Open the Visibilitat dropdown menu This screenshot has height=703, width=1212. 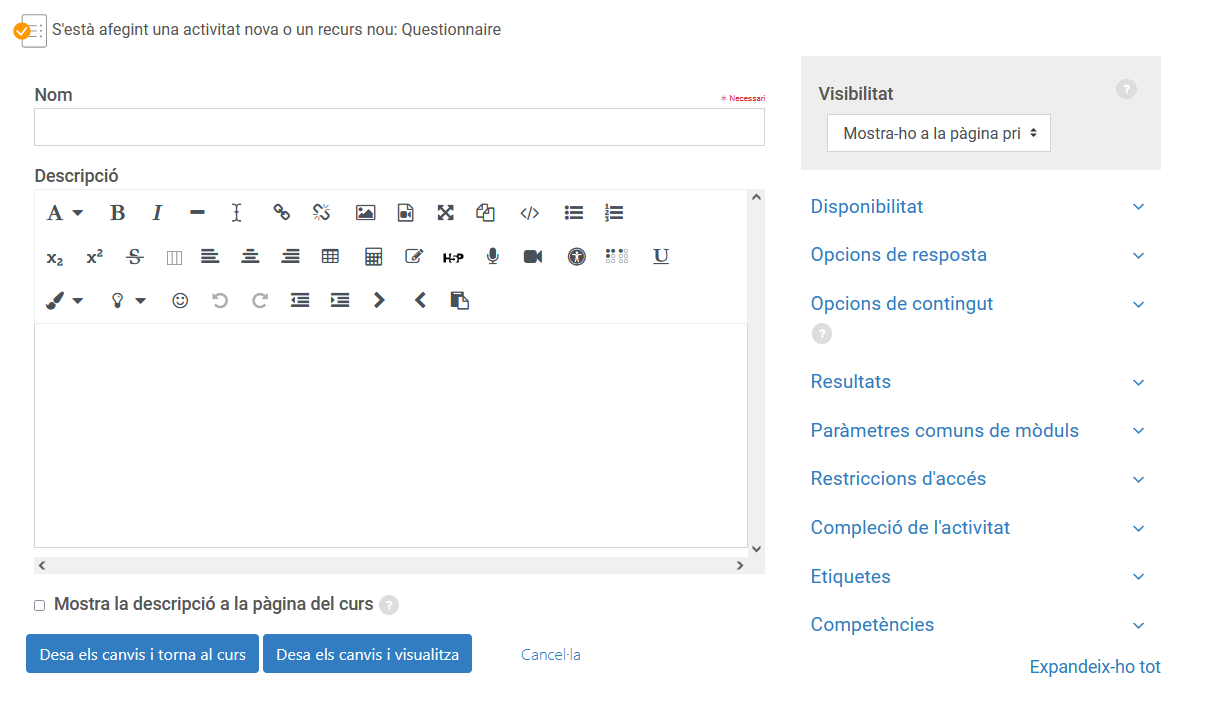[x=938, y=133]
